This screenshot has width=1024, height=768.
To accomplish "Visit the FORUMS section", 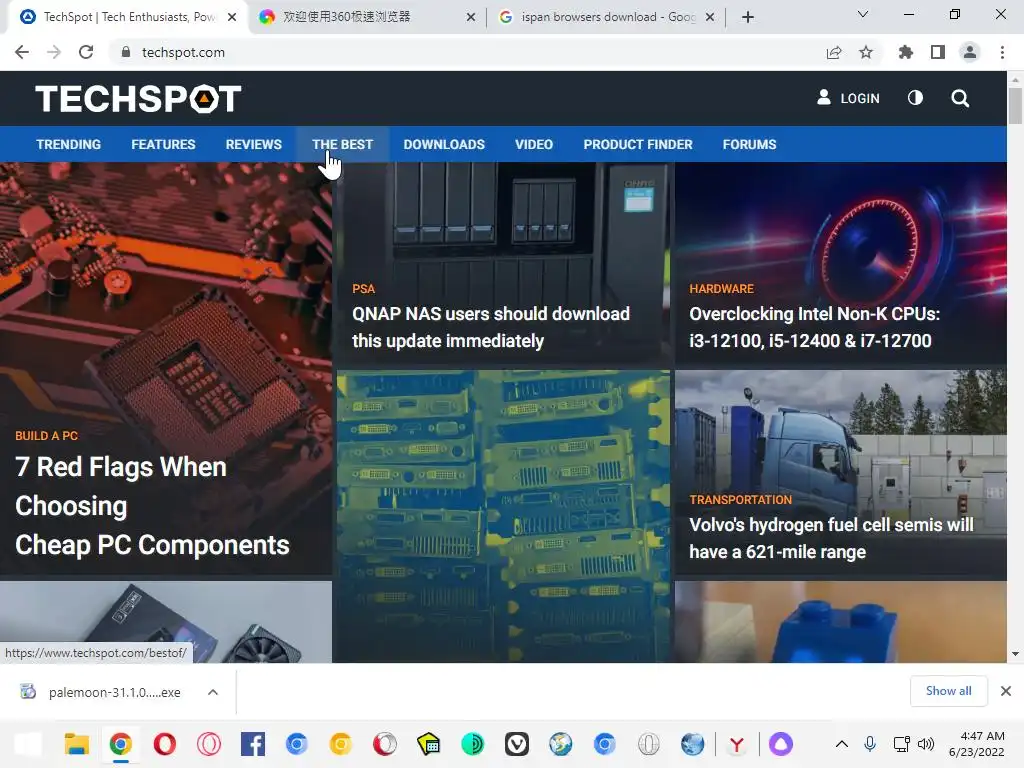I will (x=750, y=144).
